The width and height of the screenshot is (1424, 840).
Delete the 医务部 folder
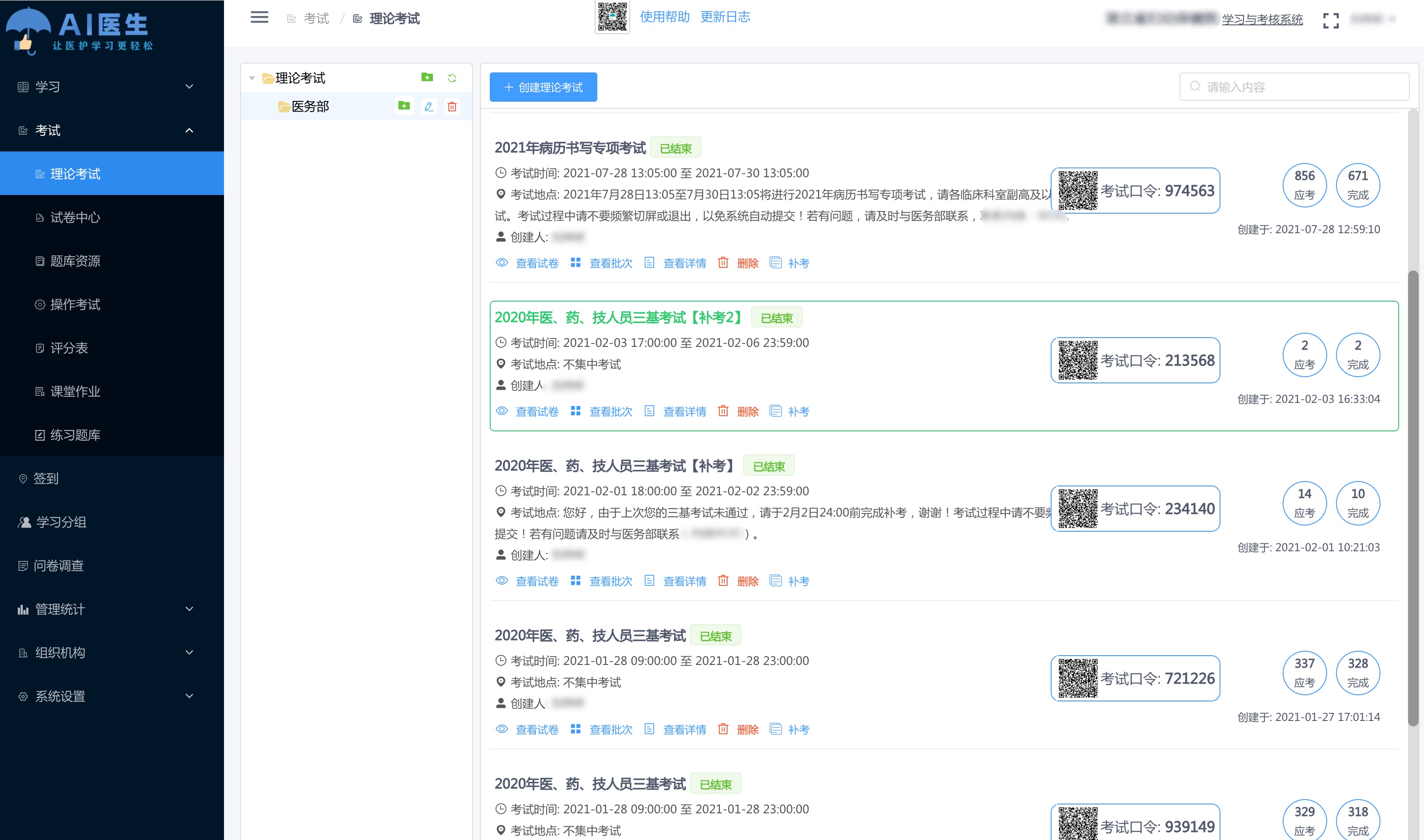452,107
